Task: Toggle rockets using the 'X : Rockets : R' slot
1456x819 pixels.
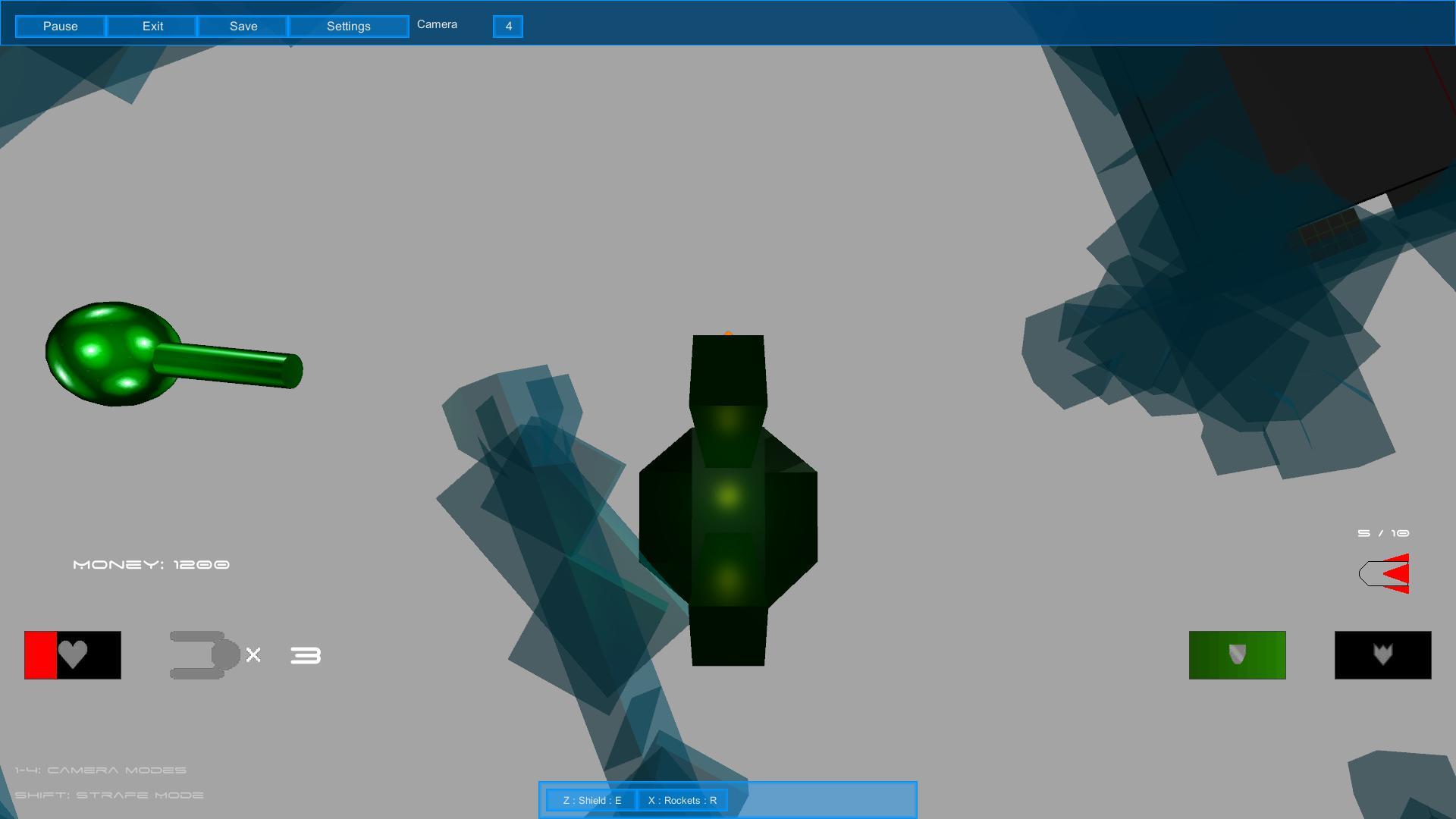Action: tap(682, 800)
